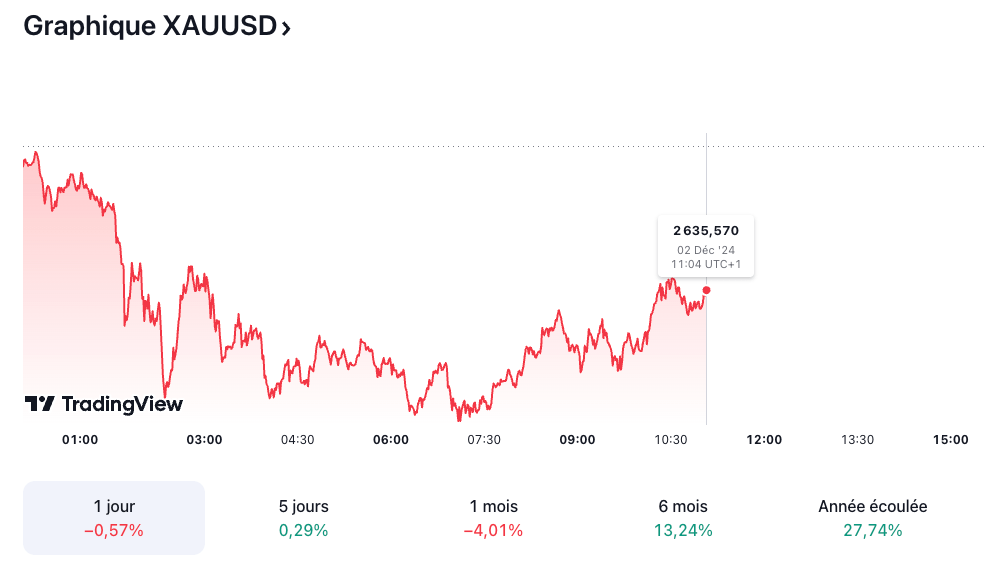Click the 06:00 time axis label
This screenshot has height=565, width=985.
coord(391,439)
